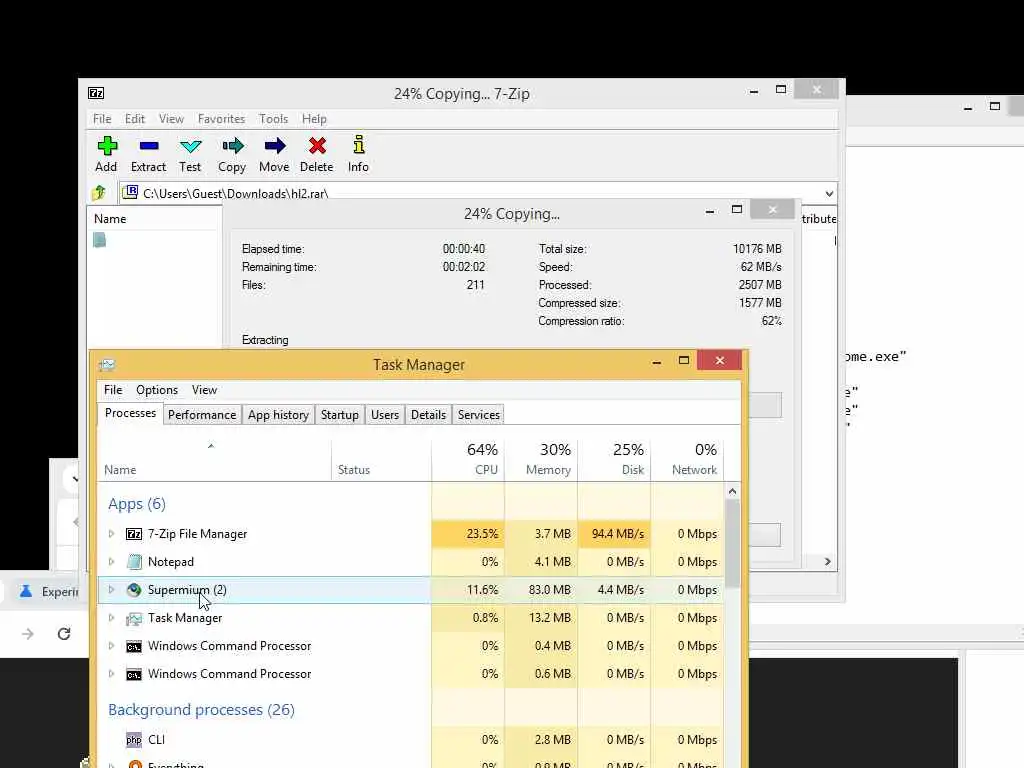Image resolution: width=1024 pixels, height=768 pixels.
Task: Open the Edit menu in 7-Zip
Action: (135, 119)
